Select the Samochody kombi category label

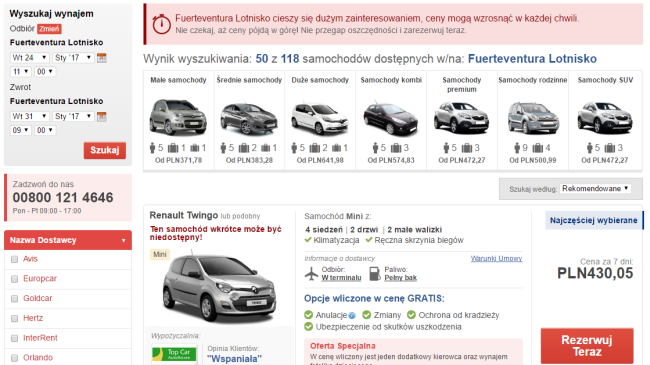pos(391,80)
